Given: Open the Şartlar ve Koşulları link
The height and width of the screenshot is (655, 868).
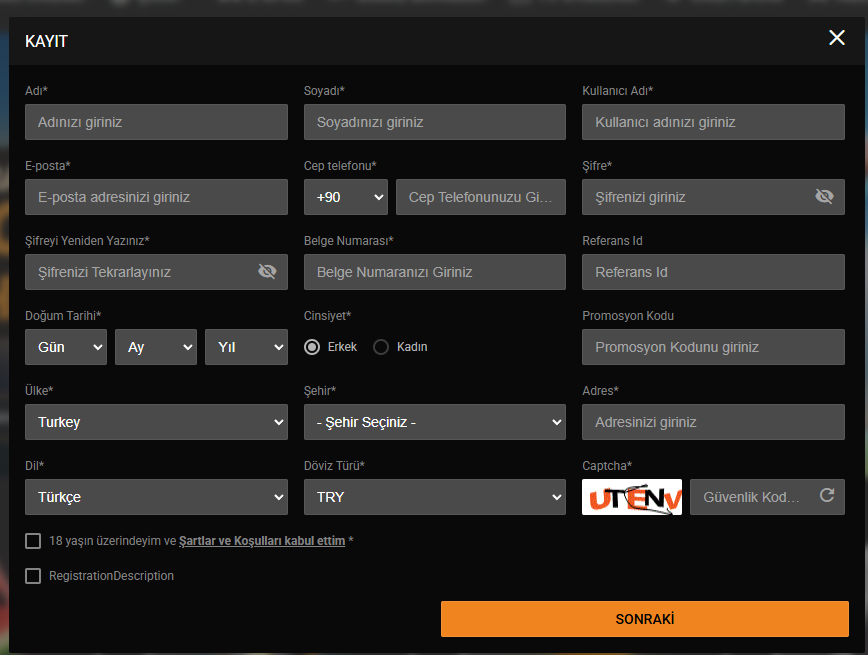Looking at the screenshot, I should 262,541.
